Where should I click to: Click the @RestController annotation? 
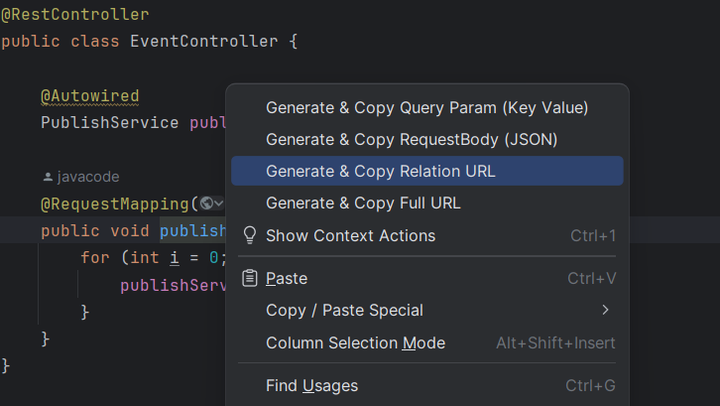click(75, 14)
